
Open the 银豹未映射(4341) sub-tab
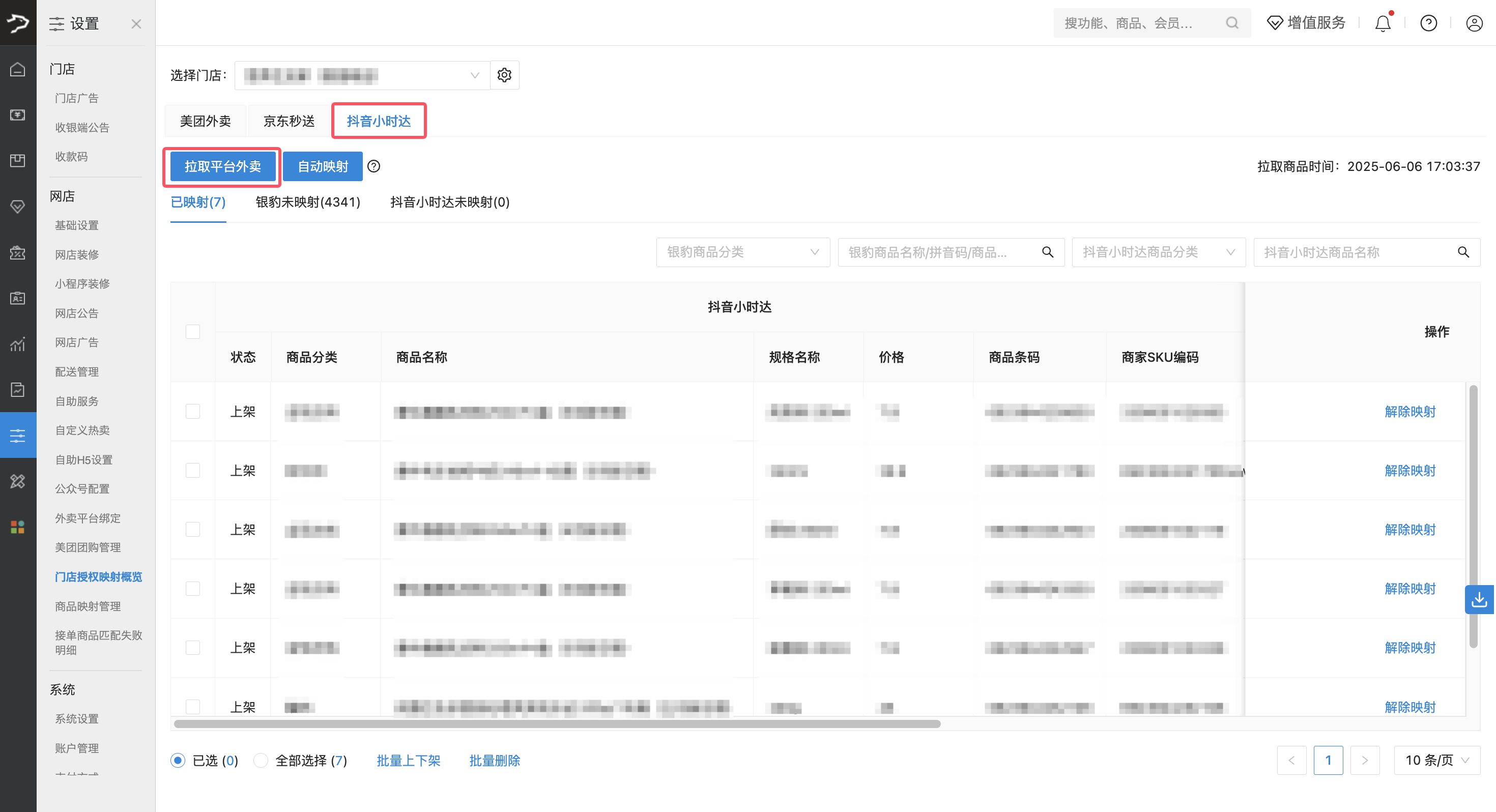[308, 202]
